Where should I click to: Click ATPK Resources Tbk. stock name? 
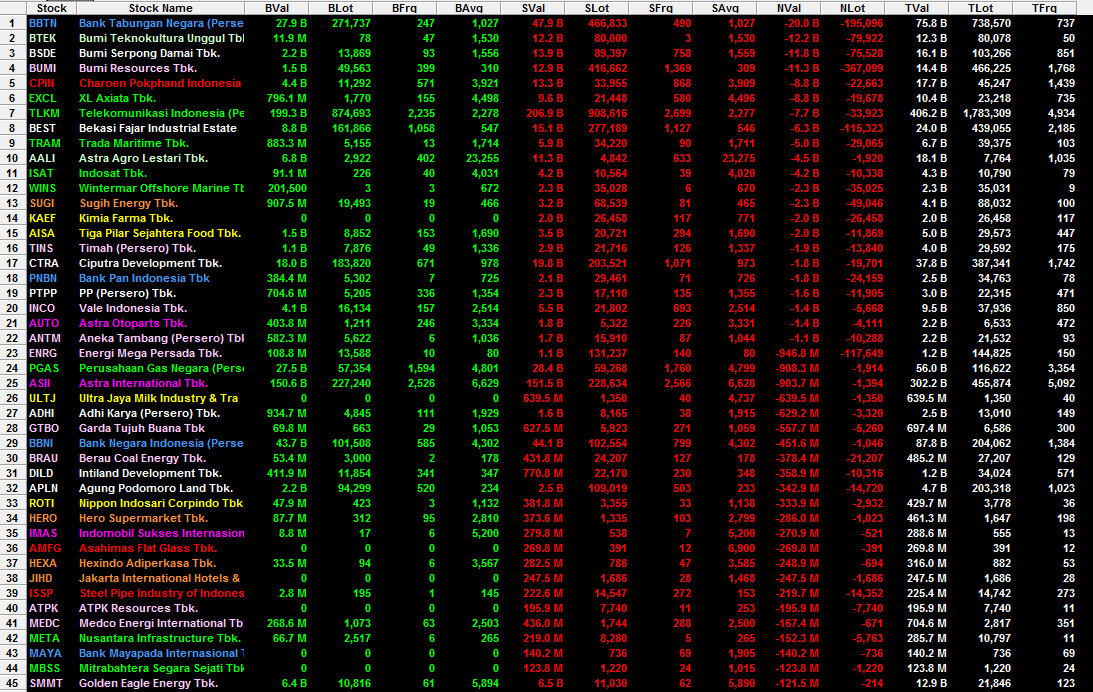point(138,608)
